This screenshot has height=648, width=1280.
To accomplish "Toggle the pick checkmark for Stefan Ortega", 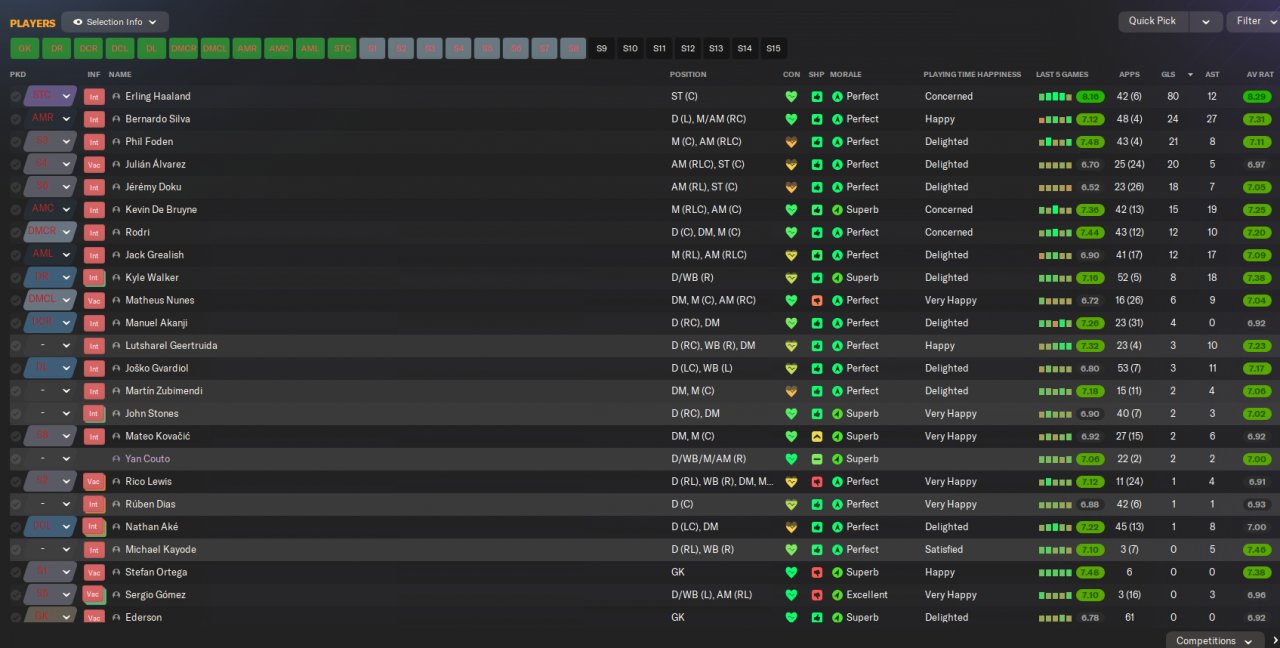I will click(15, 572).
